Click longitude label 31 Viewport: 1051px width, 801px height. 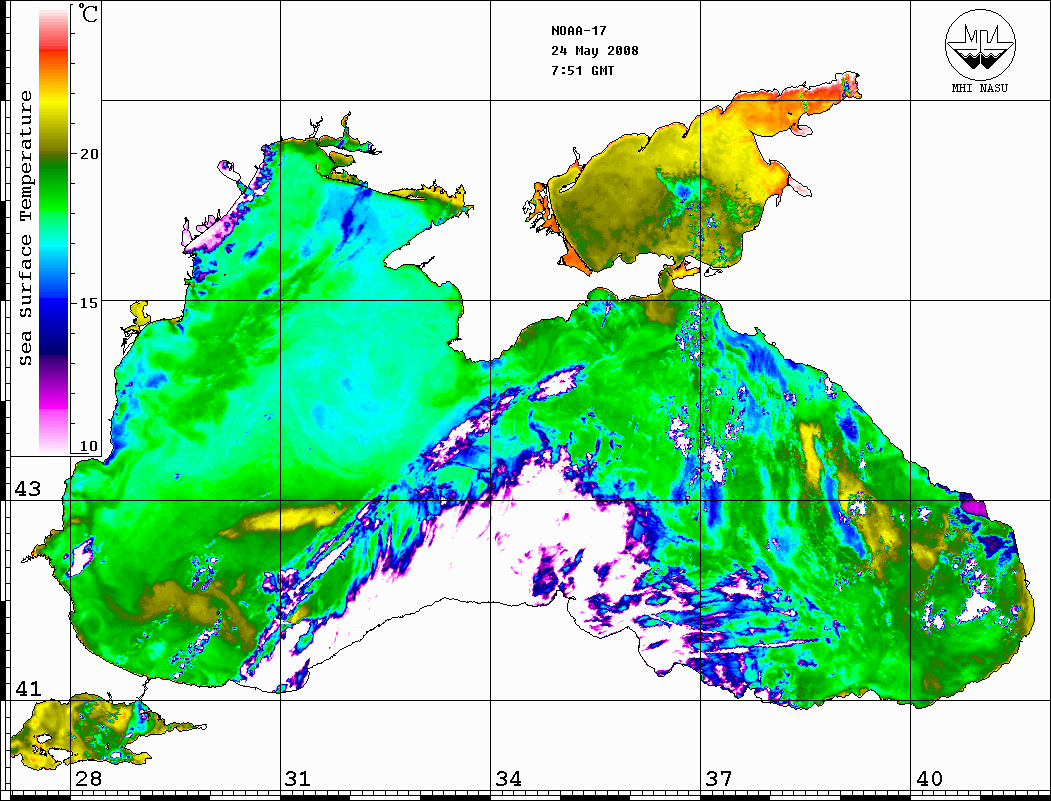(298, 778)
